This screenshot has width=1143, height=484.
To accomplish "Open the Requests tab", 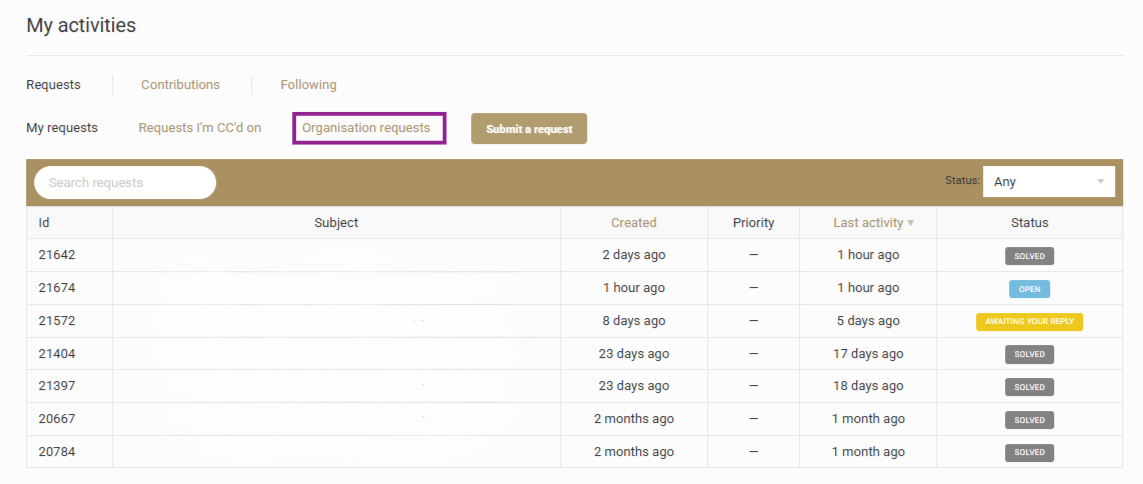I will [x=53, y=85].
